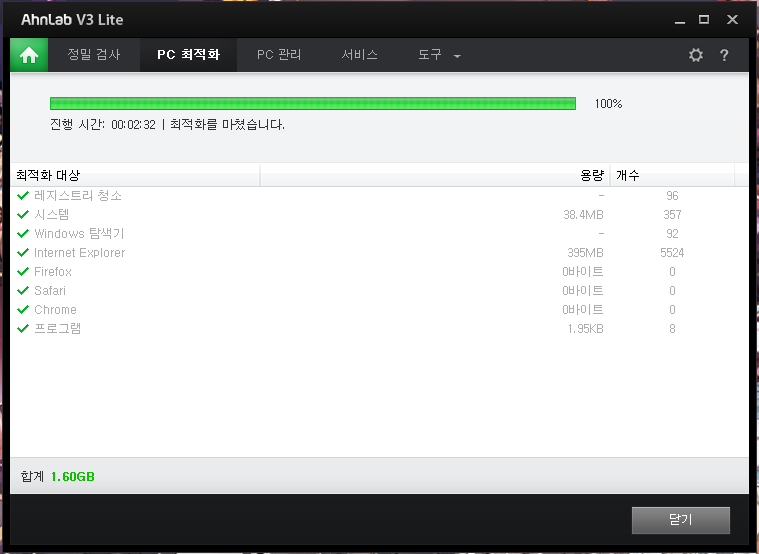Open help via the question mark icon
759x554 pixels.
tap(724, 55)
